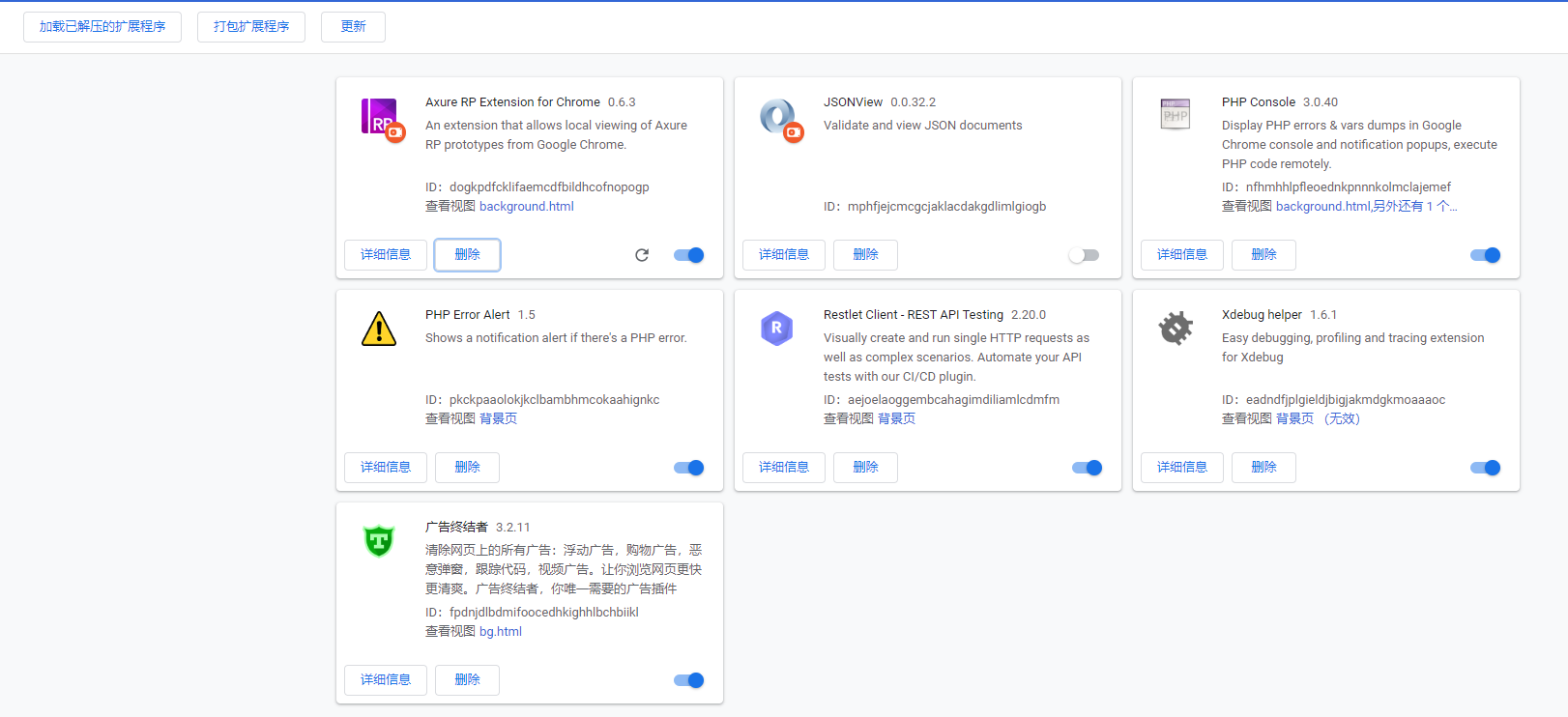
Task: Disable the Restlet Client toggle
Action: (1088, 468)
